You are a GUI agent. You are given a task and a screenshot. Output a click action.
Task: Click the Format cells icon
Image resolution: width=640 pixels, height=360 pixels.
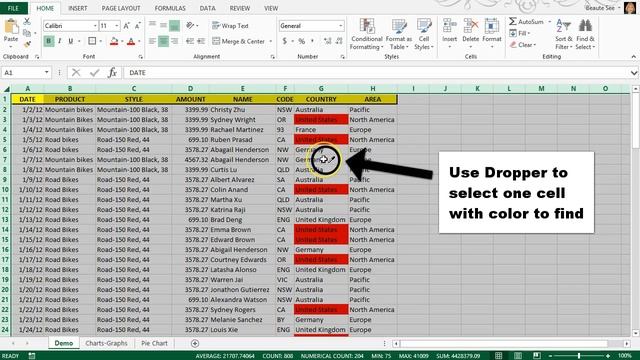pyautogui.click(x=491, y=26)
